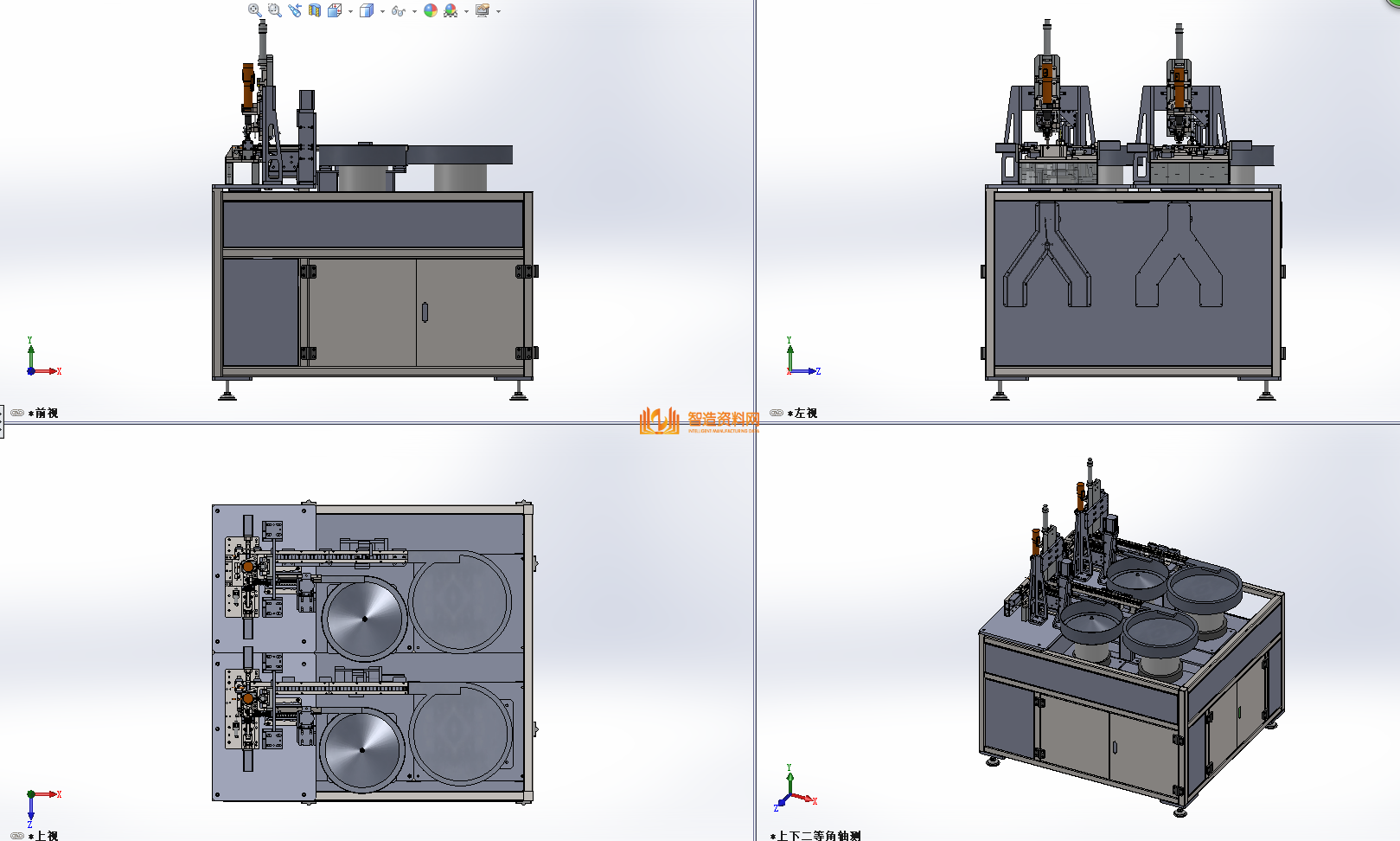
Task: Click the Apply Scene icon
Action: point(451,10)
